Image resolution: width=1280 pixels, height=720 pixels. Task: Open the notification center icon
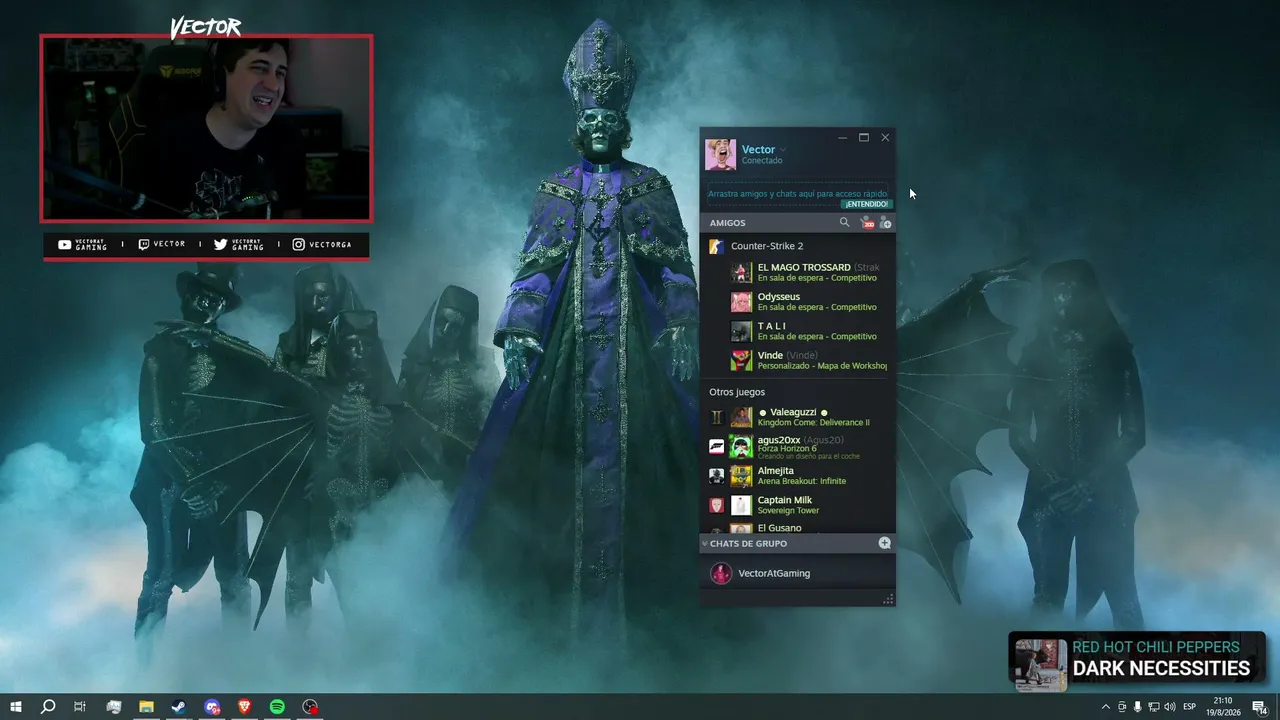(1259, 707)
